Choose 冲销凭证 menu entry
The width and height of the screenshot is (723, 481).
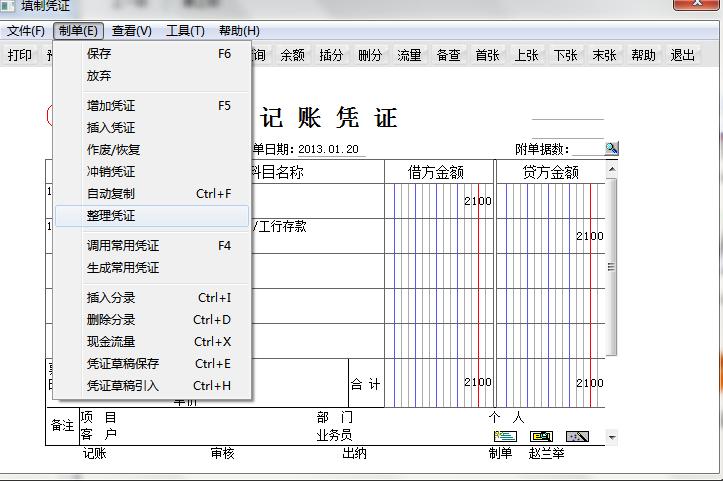pyautogui.click(x=152, y=172)
